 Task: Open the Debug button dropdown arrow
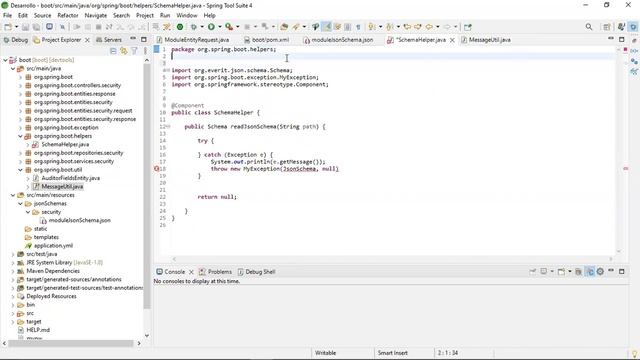[202, 27]
